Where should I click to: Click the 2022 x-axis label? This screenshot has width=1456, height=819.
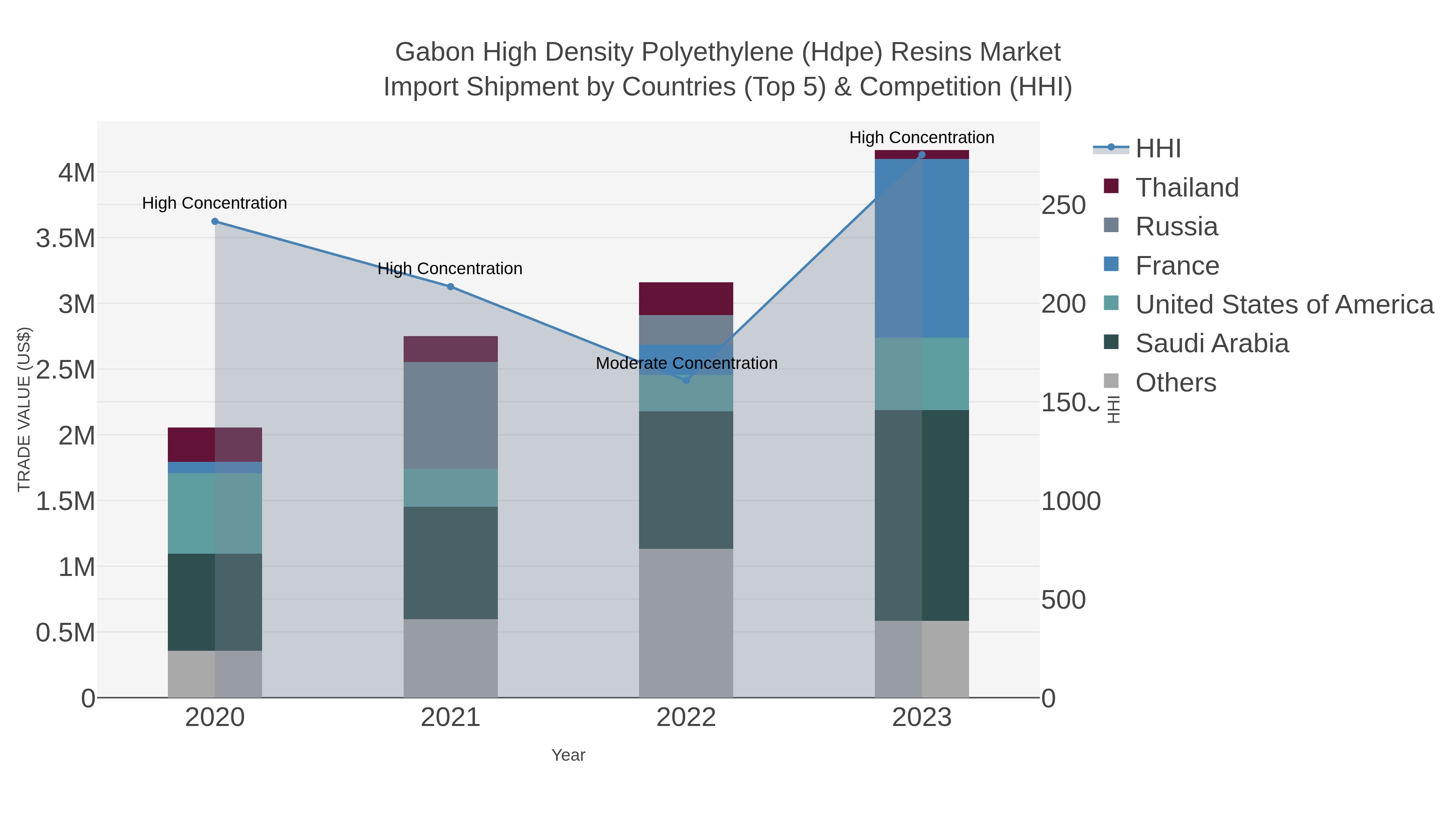point(686,718)
